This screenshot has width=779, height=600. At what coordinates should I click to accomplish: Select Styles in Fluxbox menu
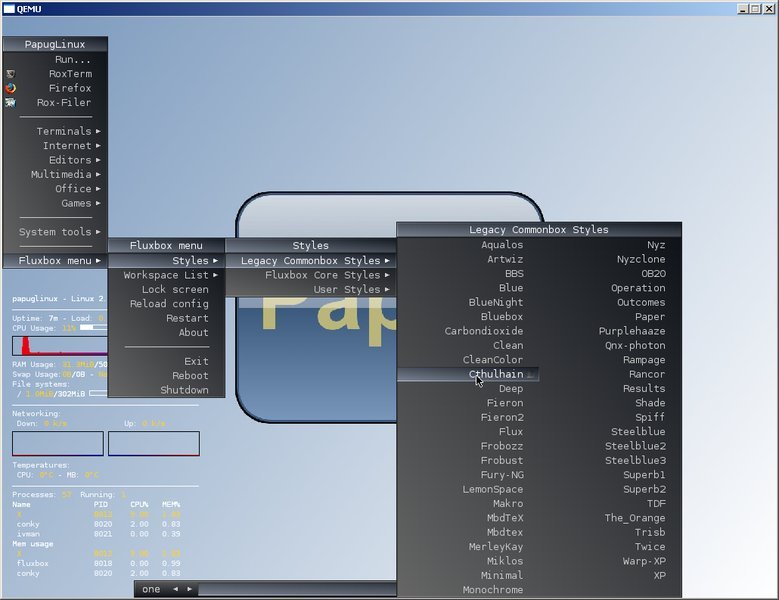(x=166, y=261)
